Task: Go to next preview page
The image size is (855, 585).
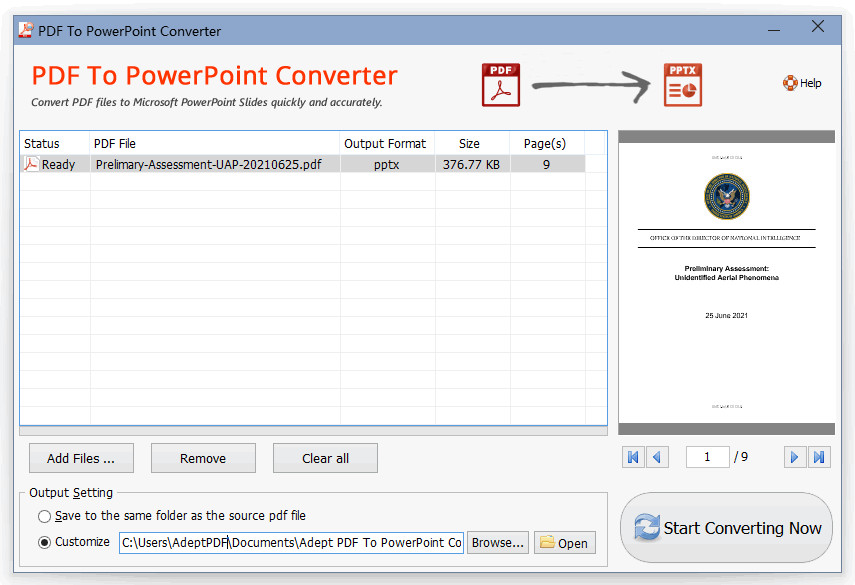Action: click(794, 457)
